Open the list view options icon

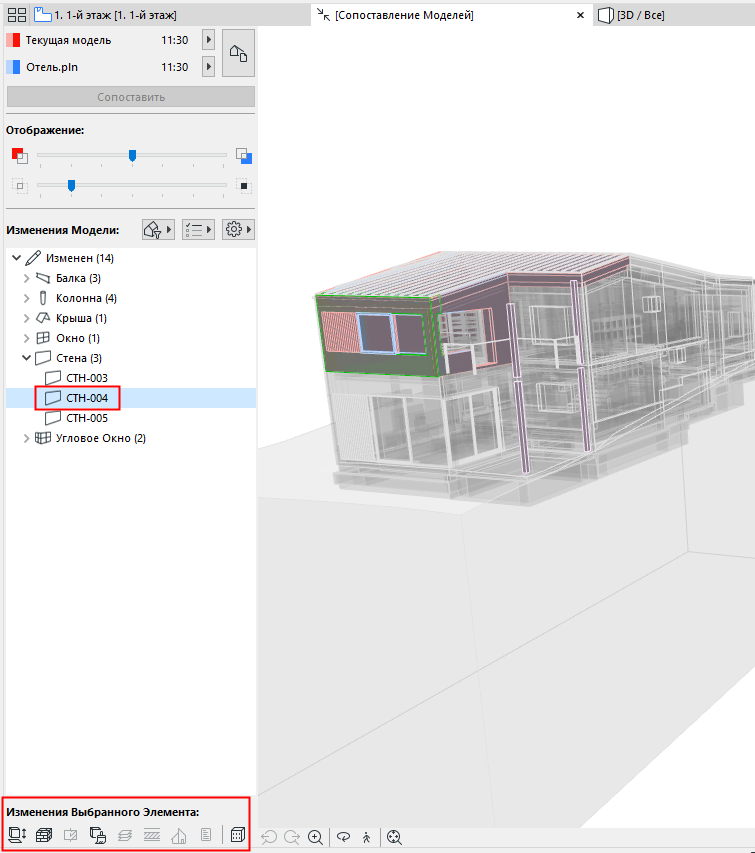198,230
